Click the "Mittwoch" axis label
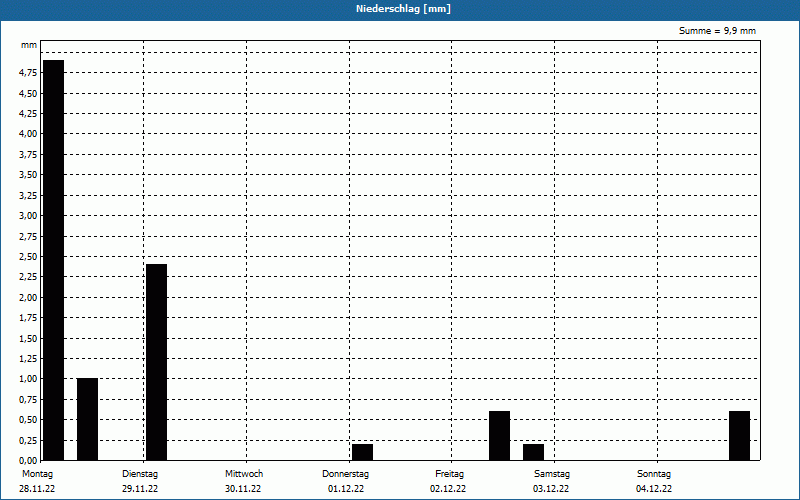The height and width of the screenshot is (500, 800). tap(244, 474)
